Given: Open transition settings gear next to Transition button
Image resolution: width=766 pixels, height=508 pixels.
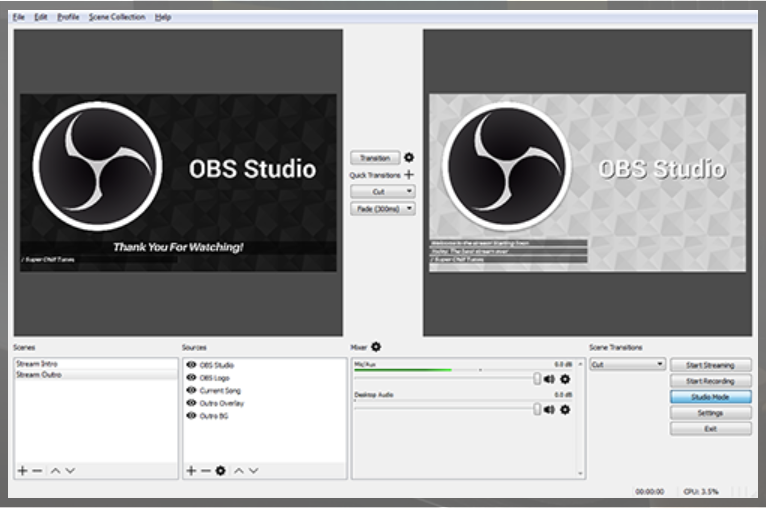Looking at the screenshot, I should [409, 157].
